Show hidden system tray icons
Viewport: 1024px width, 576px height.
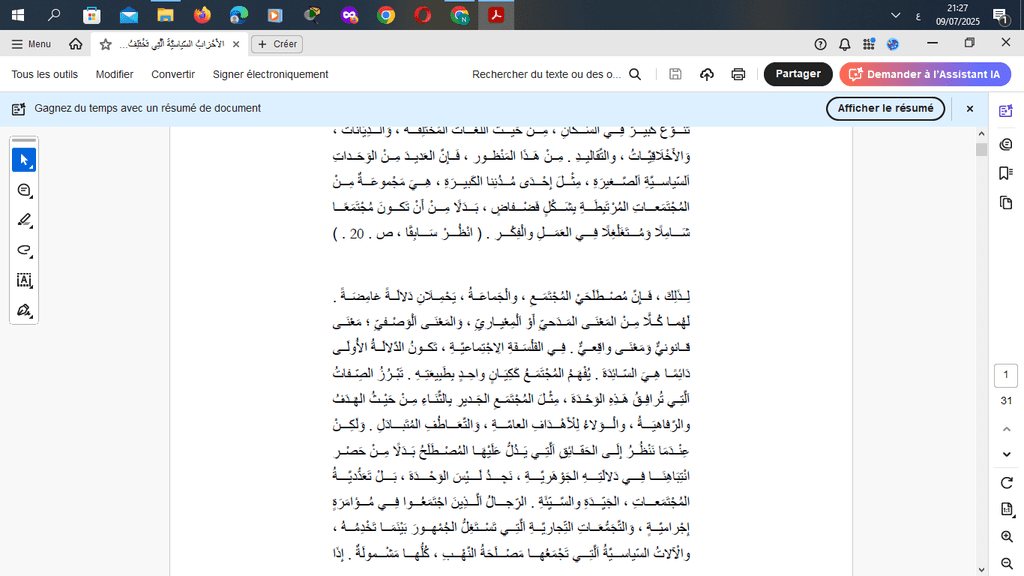[x=896, y=15]
